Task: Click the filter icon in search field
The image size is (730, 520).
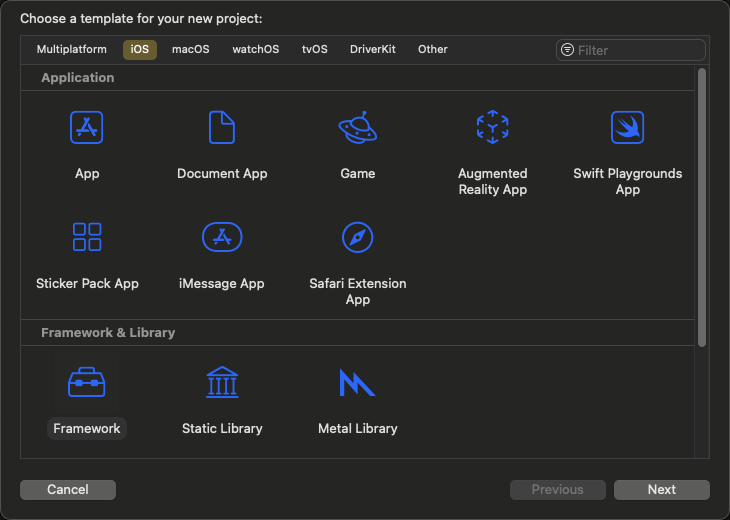Action: pyautogui.click(x=567, y=50)
